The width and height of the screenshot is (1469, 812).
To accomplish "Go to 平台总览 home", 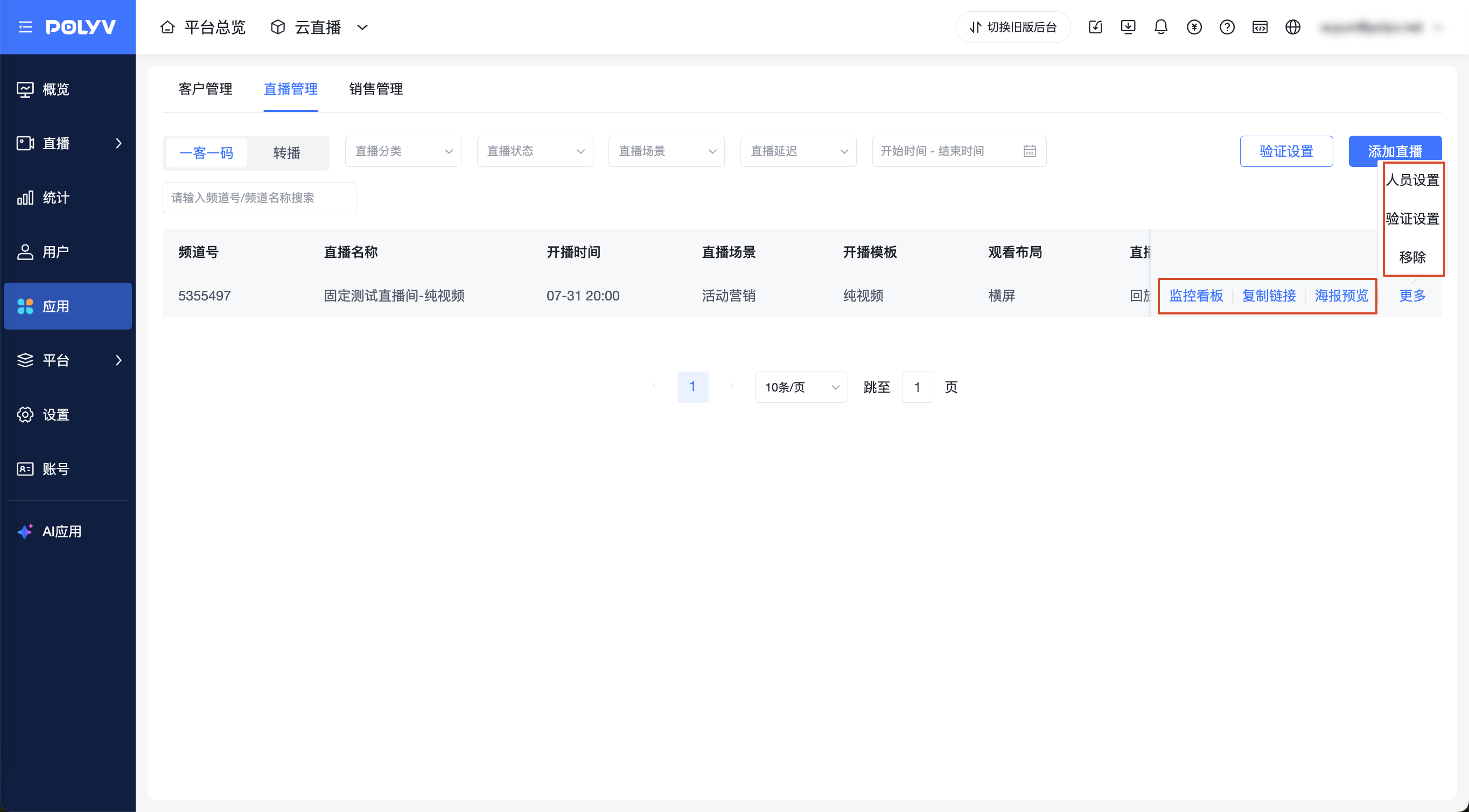I will tap(203, 27).
